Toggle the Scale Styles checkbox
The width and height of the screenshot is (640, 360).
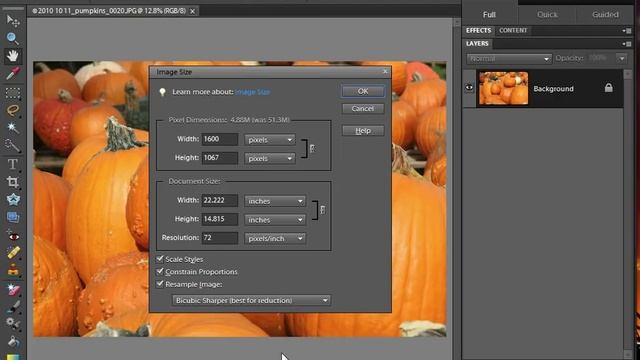pos(160,259)
